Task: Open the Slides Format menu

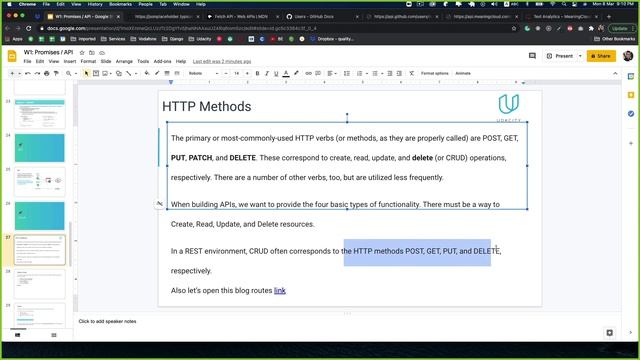Action: 88,62
